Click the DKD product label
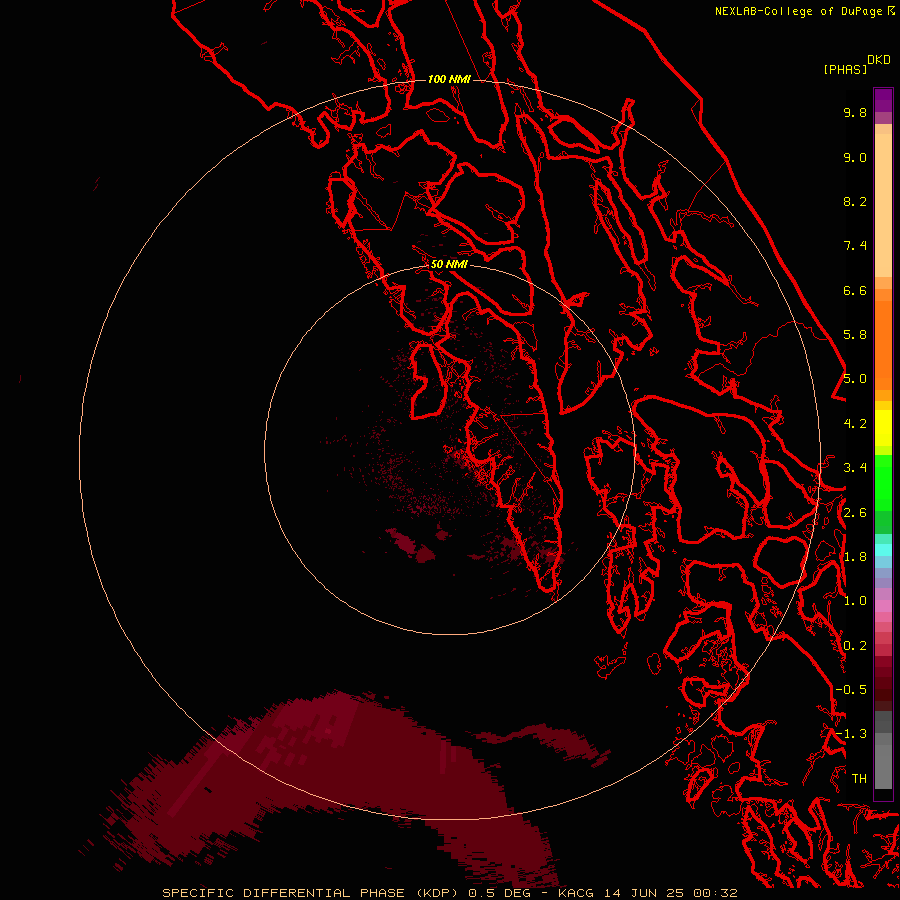The width and height of the screenshot is (900, 900). 879,60
